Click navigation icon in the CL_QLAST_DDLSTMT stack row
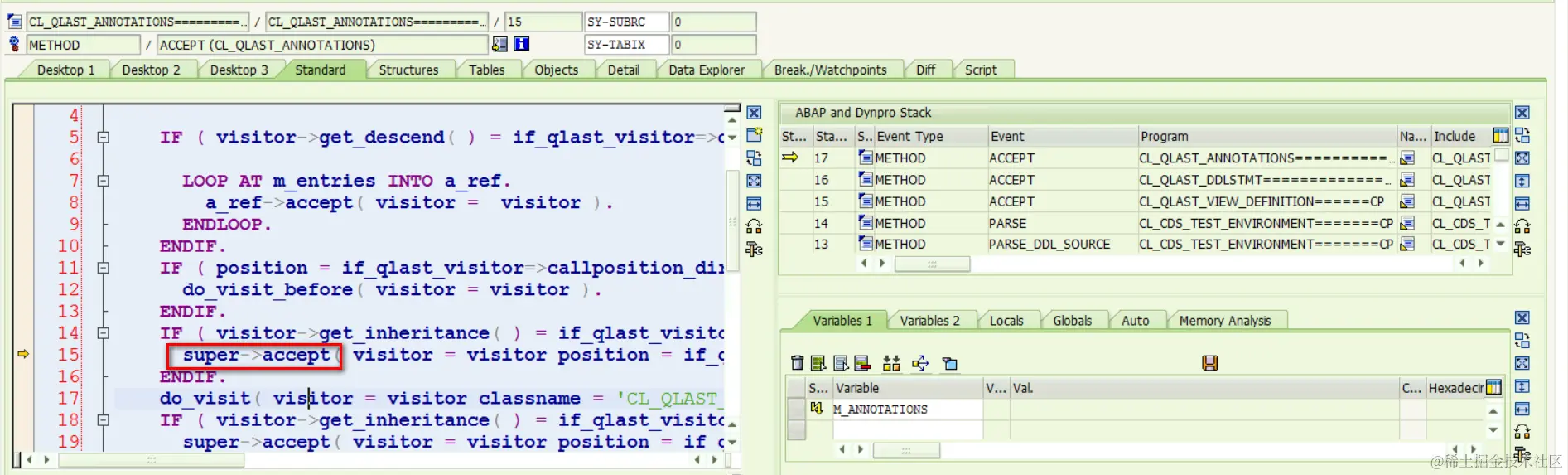Screen dimensions: 1568x475 1407,180
